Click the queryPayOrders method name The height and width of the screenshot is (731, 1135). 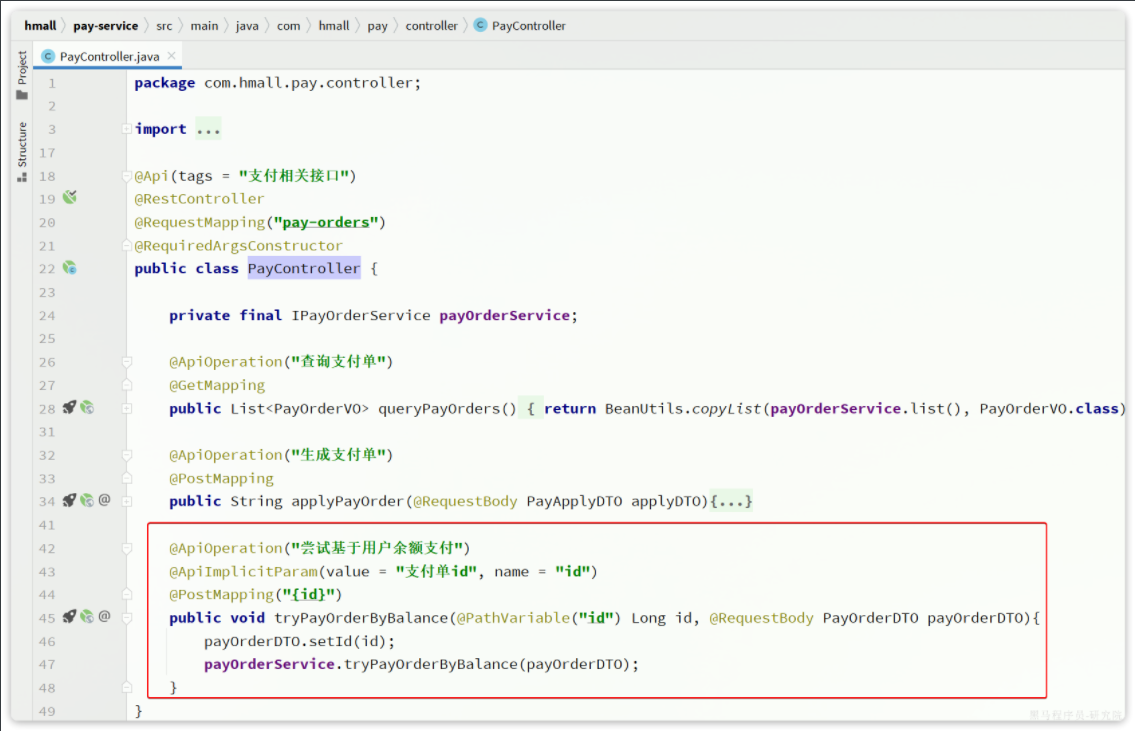439,409
